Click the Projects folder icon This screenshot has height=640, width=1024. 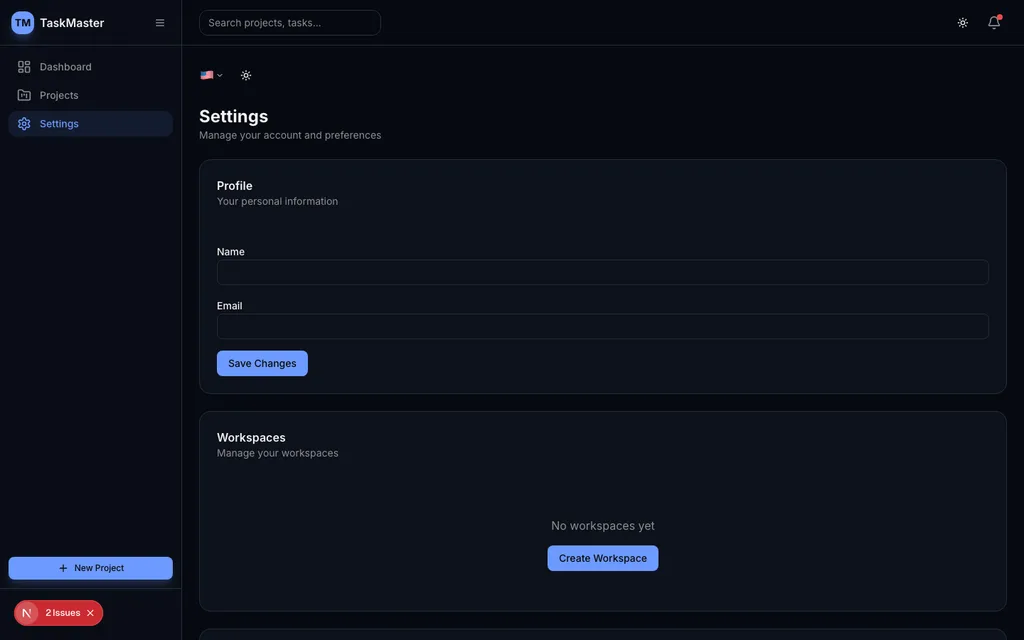click(x=24, y=95)
